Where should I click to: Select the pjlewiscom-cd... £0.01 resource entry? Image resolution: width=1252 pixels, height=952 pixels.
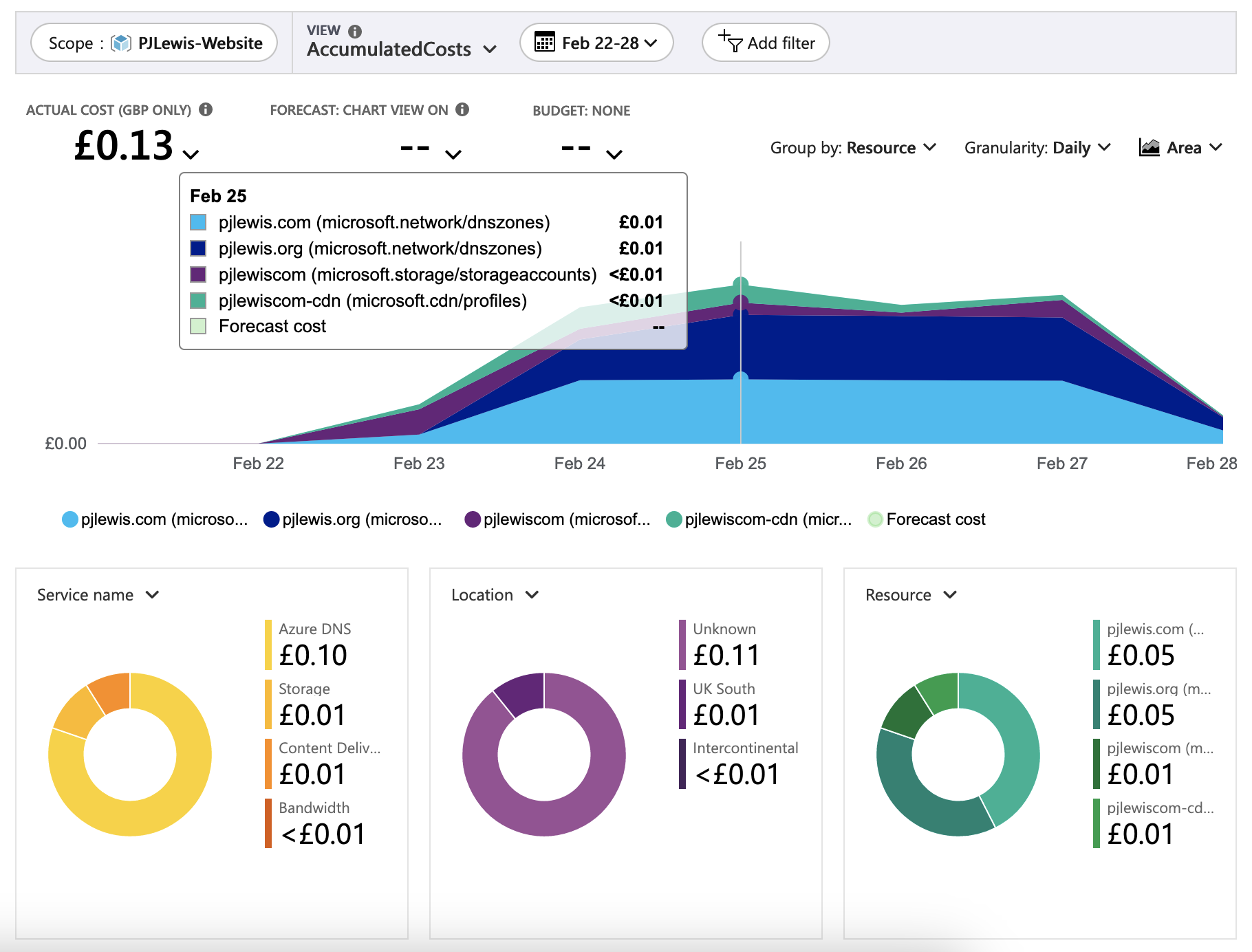pos(1154,823)
